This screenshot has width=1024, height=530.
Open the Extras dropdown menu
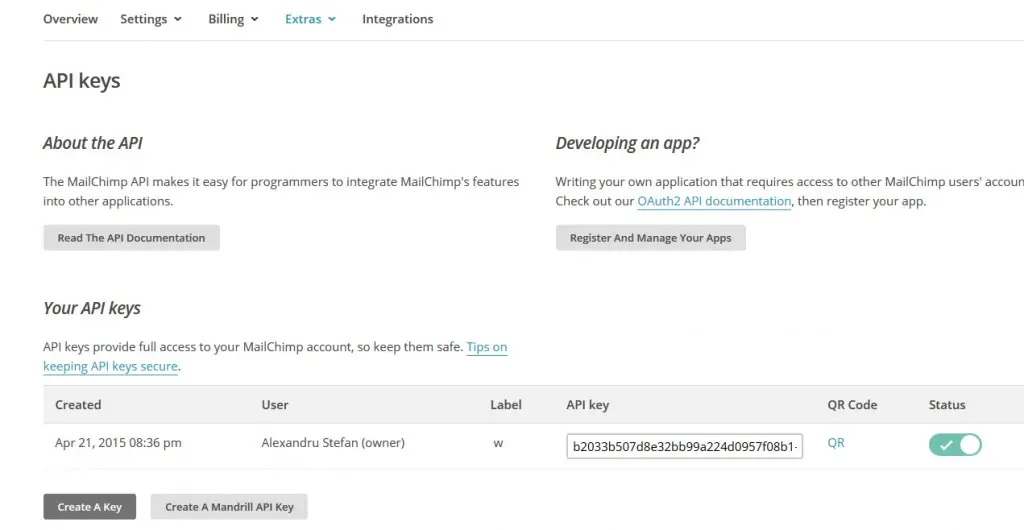click(x=310, y=19)
